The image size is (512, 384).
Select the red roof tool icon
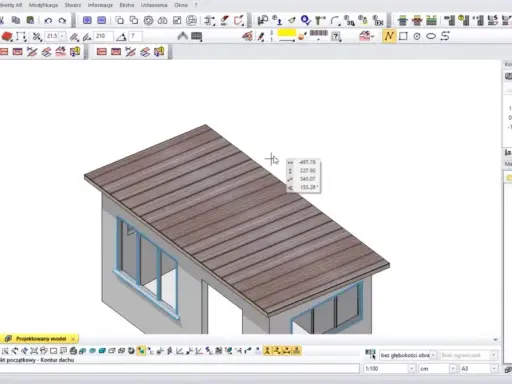(x=7, y=36)
